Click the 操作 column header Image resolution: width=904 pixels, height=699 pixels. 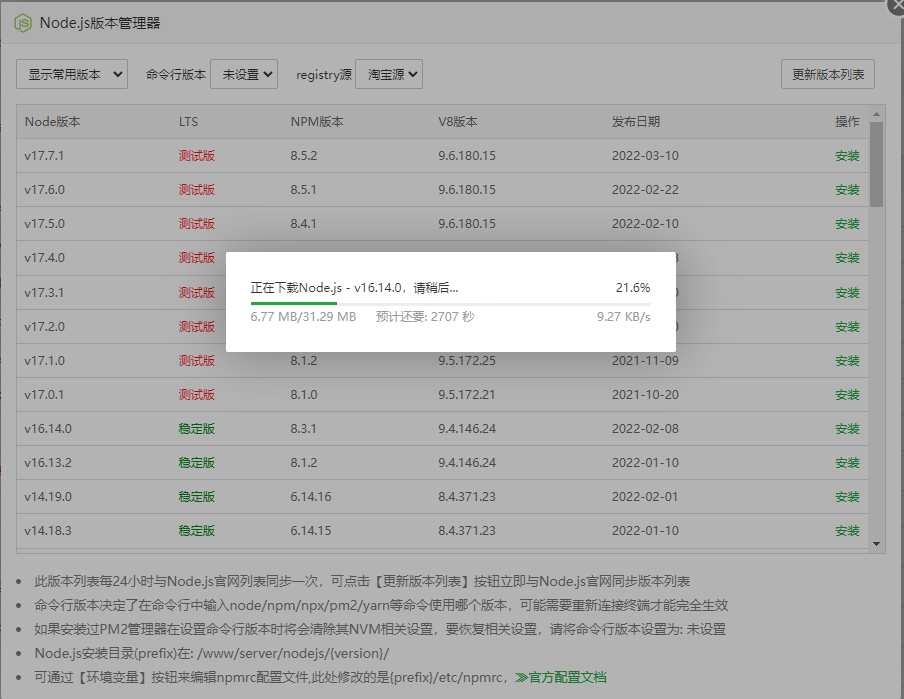coord(848,122)
